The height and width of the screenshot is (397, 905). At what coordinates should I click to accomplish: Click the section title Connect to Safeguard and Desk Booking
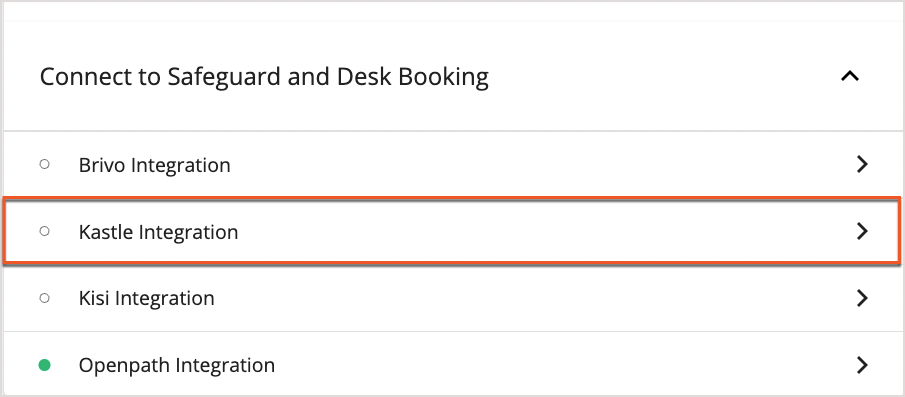click(264, 77)
